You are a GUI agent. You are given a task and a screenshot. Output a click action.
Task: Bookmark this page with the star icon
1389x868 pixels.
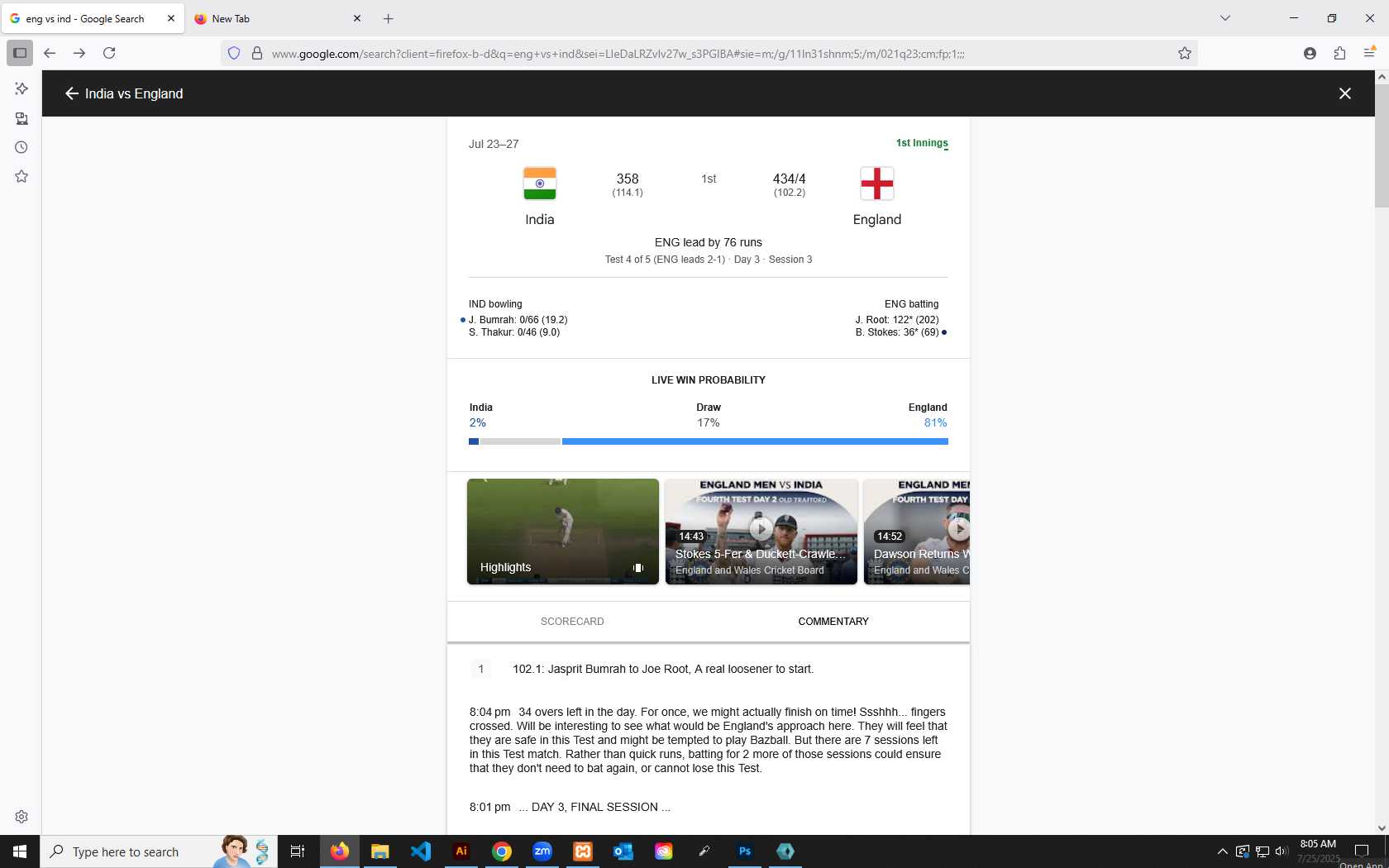coord(1184,53)
